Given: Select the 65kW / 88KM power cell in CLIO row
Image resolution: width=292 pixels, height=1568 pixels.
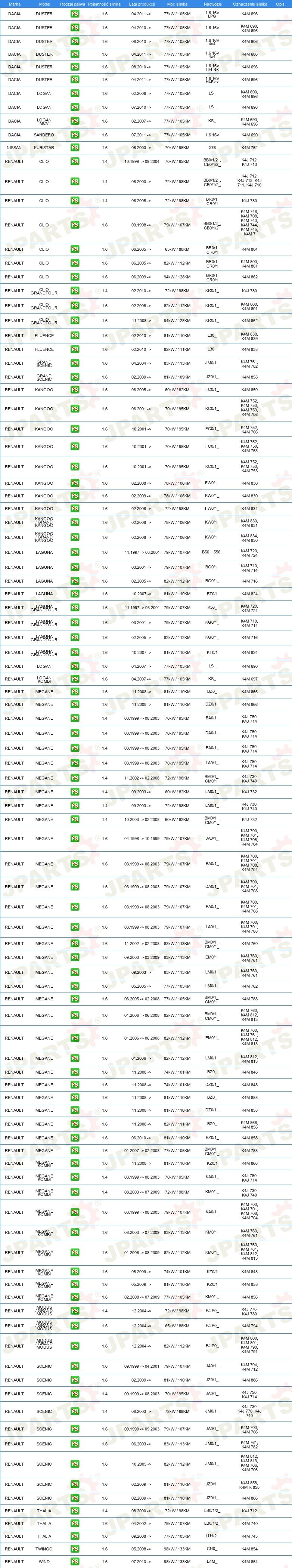Looking at the screenshot, I should 177,249.
